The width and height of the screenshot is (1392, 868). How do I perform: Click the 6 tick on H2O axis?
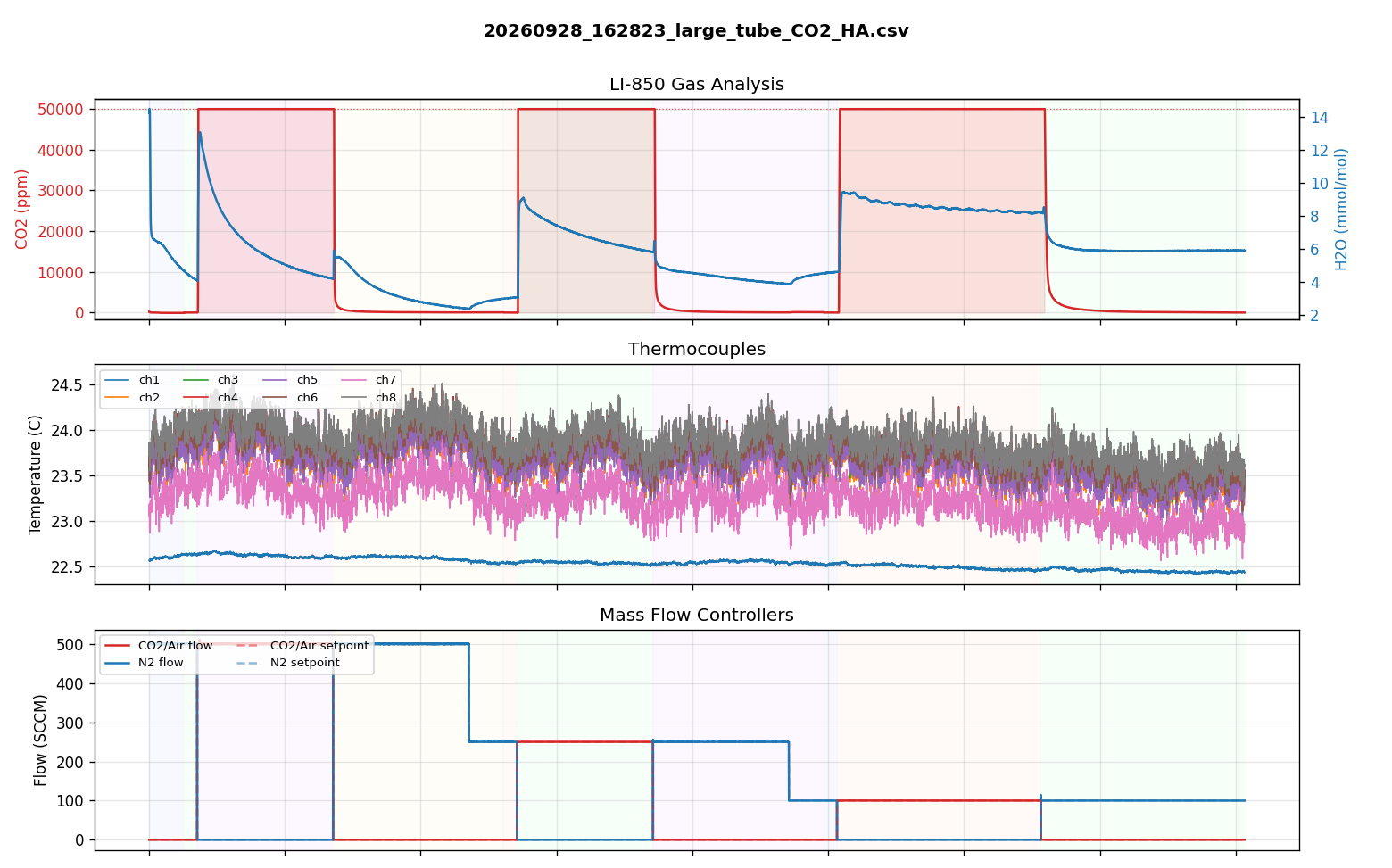click(x=1314, y=250)
